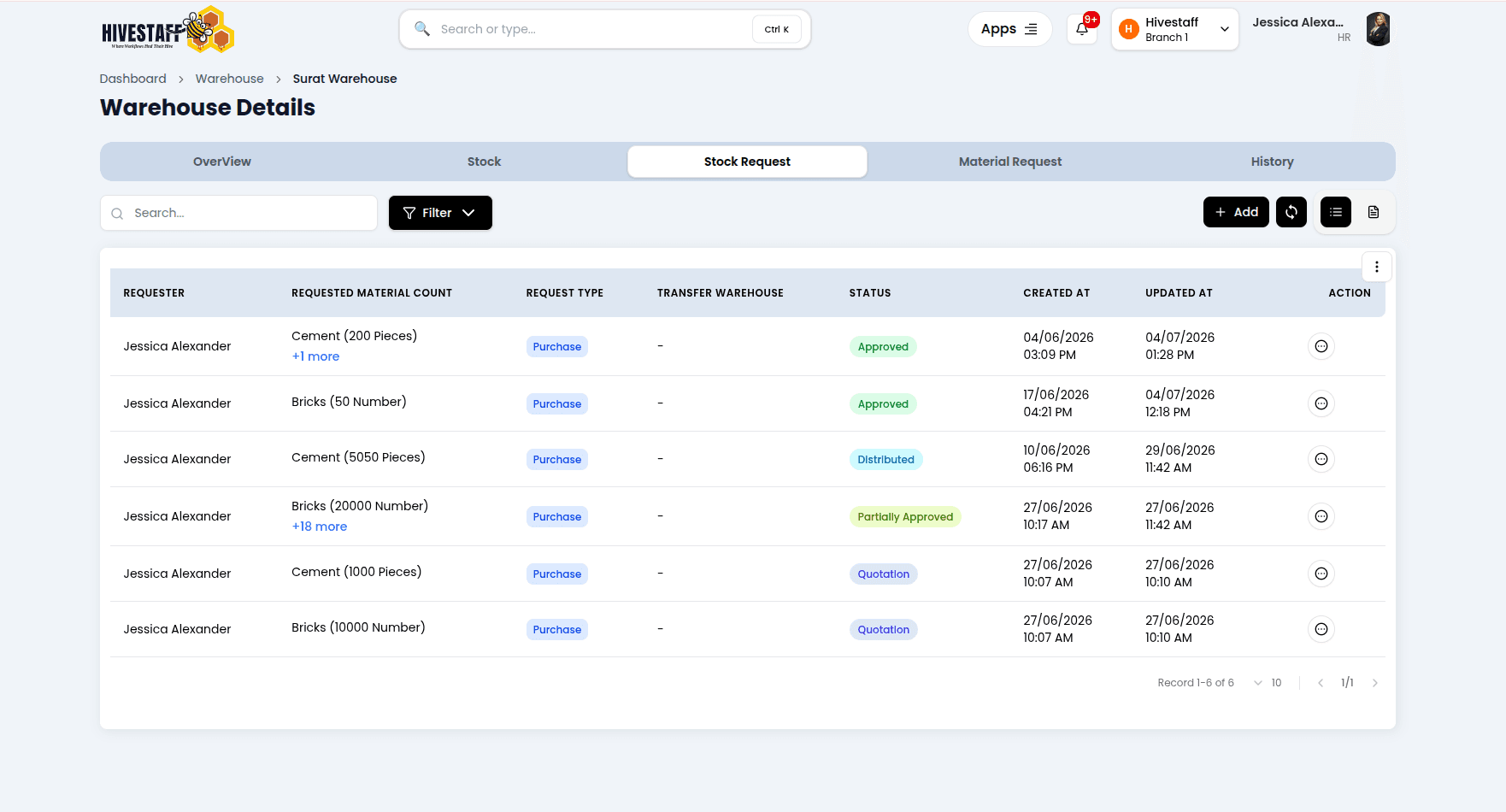
Task: Open the table column options kebab menu
Action: pyautogui.click(x=1376, y=267)
